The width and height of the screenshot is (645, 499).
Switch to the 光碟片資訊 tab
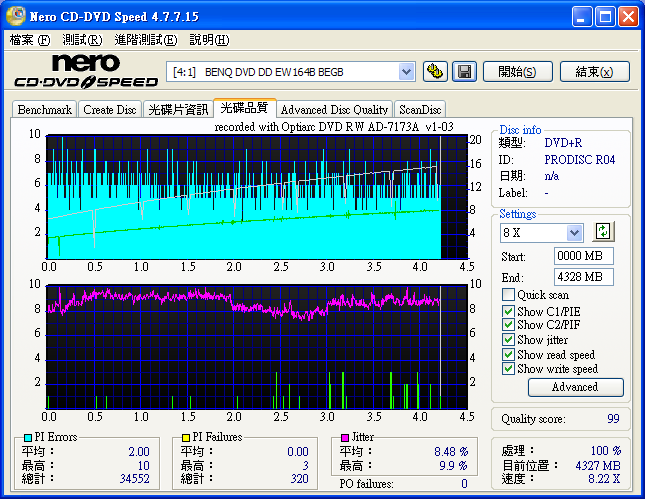tap(178, 110)
